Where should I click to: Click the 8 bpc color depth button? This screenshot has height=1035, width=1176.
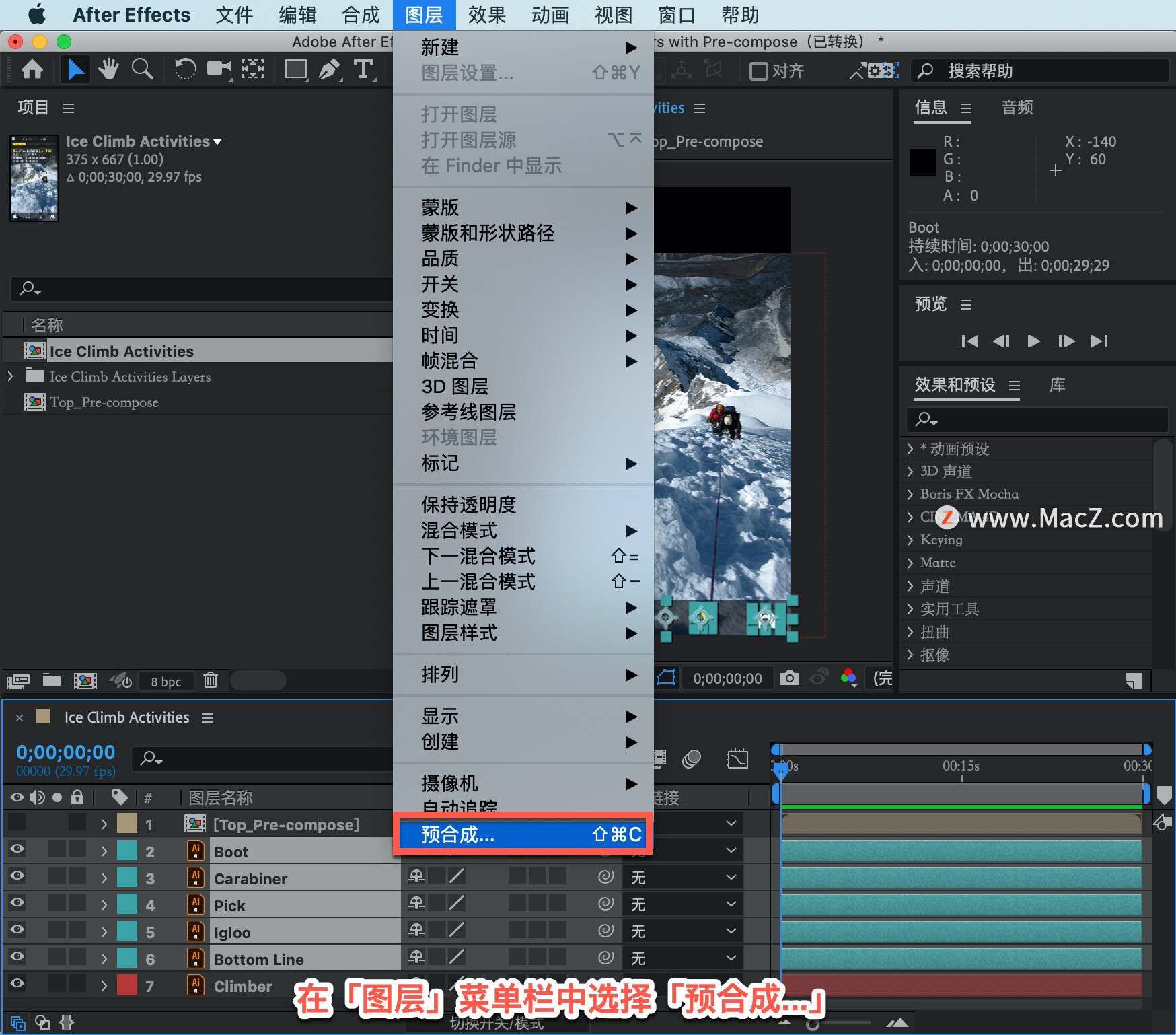166,682
